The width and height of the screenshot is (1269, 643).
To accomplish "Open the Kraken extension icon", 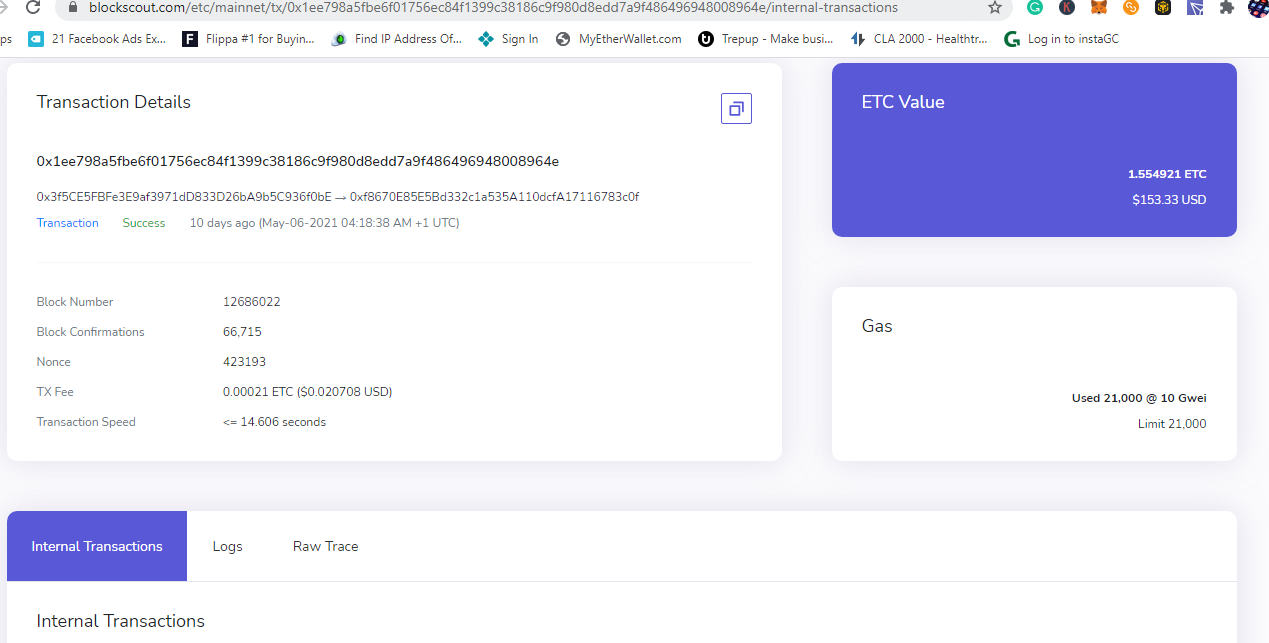I will pyautogui.click(x=1066, y=7).
